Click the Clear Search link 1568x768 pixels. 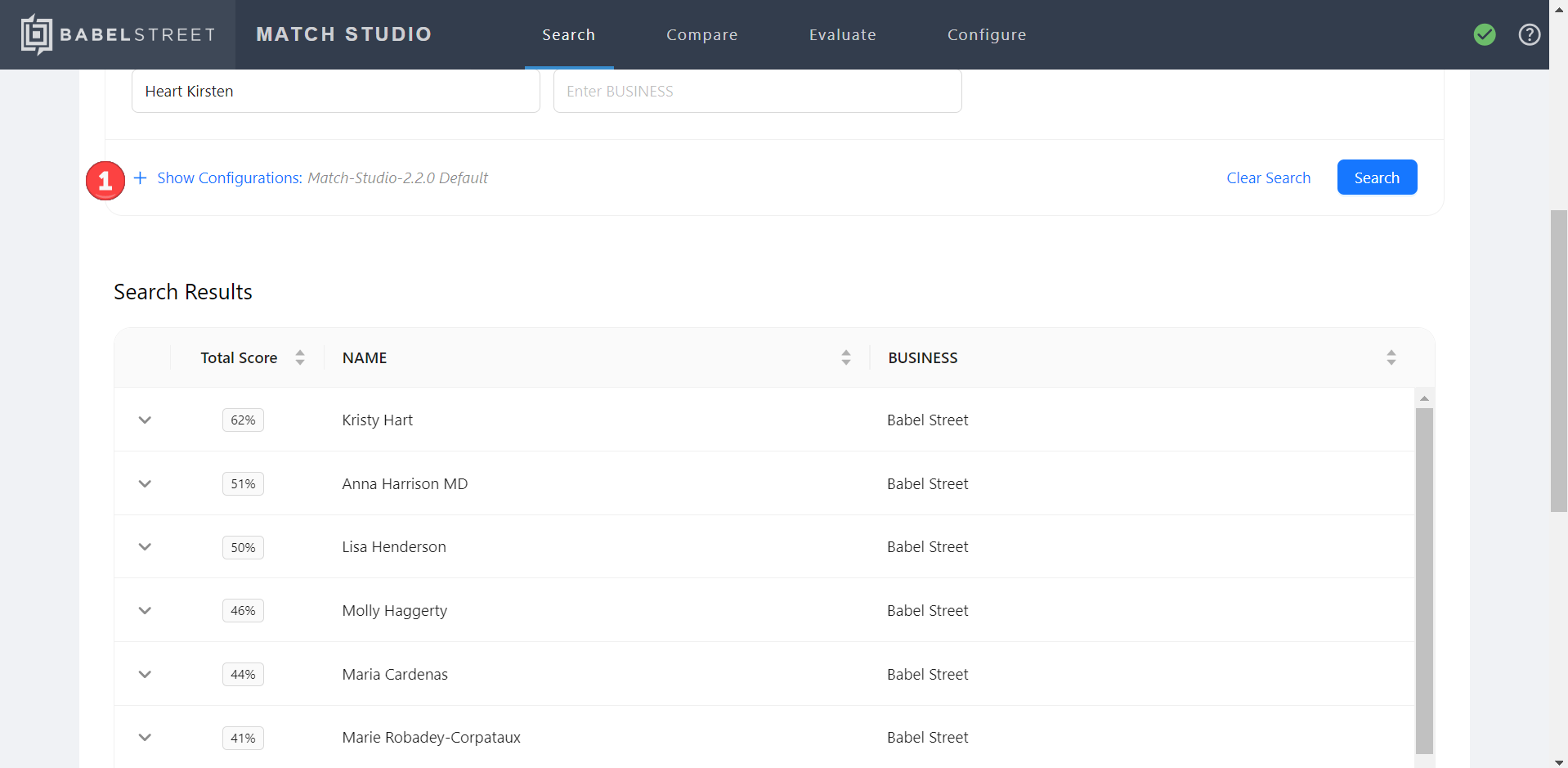coord(1269,177)
